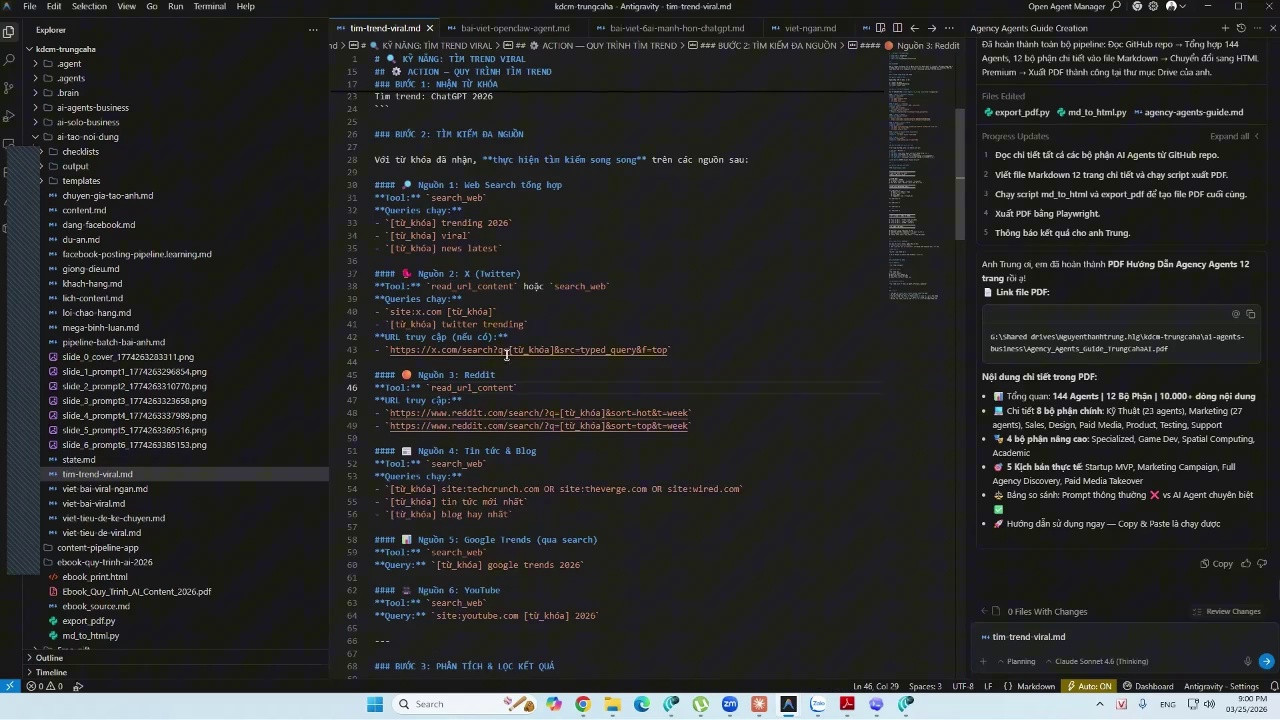Click the remote window status bar icon
The width and height of the screenshot is (1280, 720).
point(9,687)
